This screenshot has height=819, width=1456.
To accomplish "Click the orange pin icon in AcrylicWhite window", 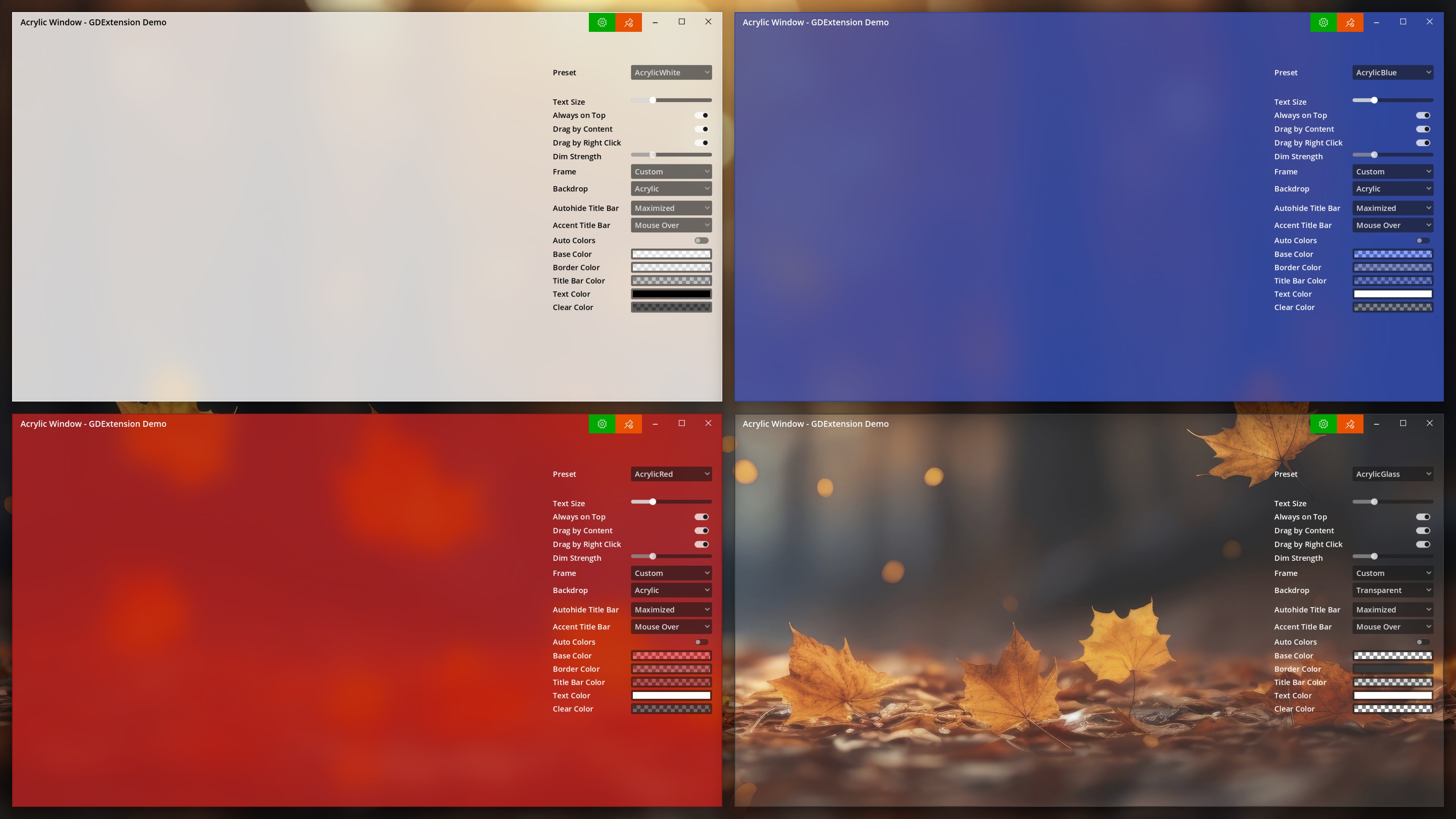I will [629, 22].
